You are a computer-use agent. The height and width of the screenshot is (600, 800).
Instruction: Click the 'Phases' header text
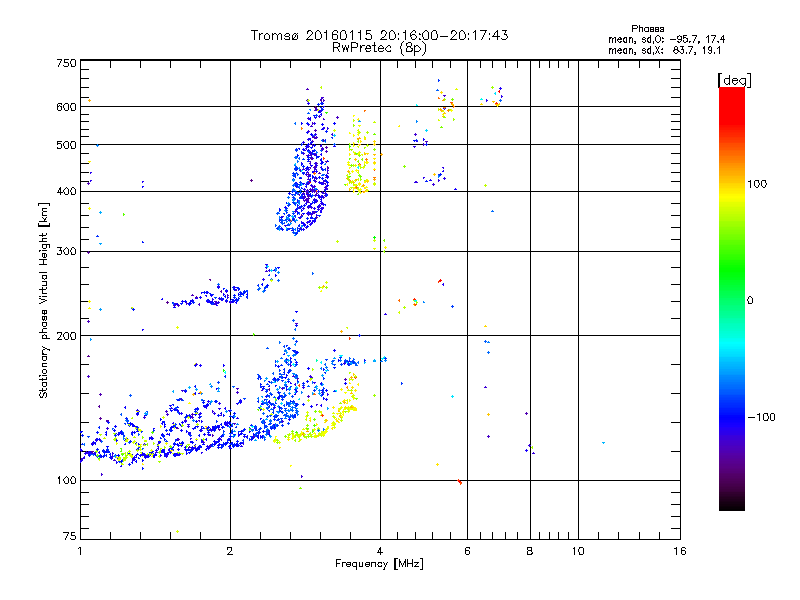[x=647, y=29]
